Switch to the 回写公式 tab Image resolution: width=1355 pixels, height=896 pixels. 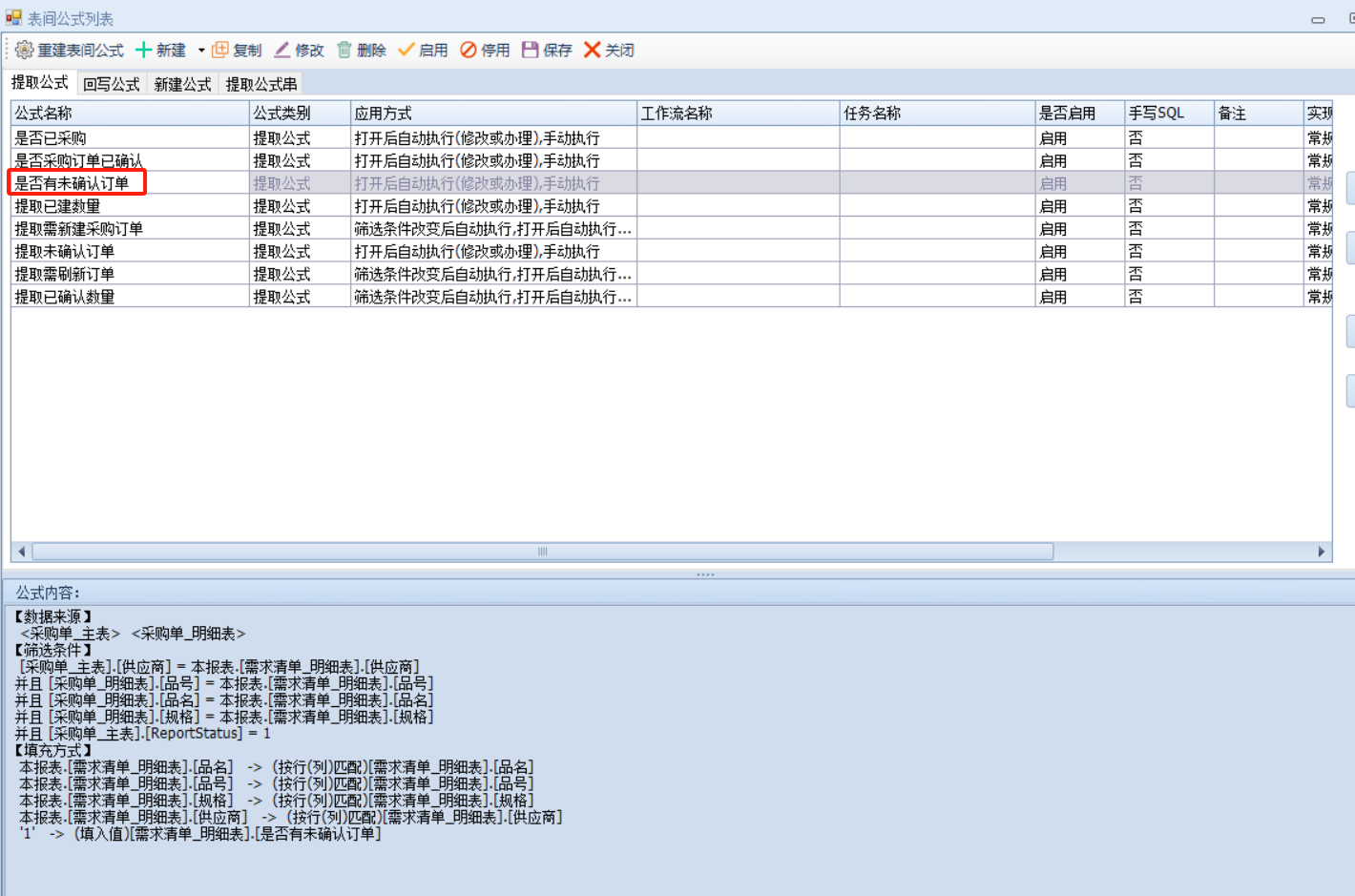click(x=111, y=84)
